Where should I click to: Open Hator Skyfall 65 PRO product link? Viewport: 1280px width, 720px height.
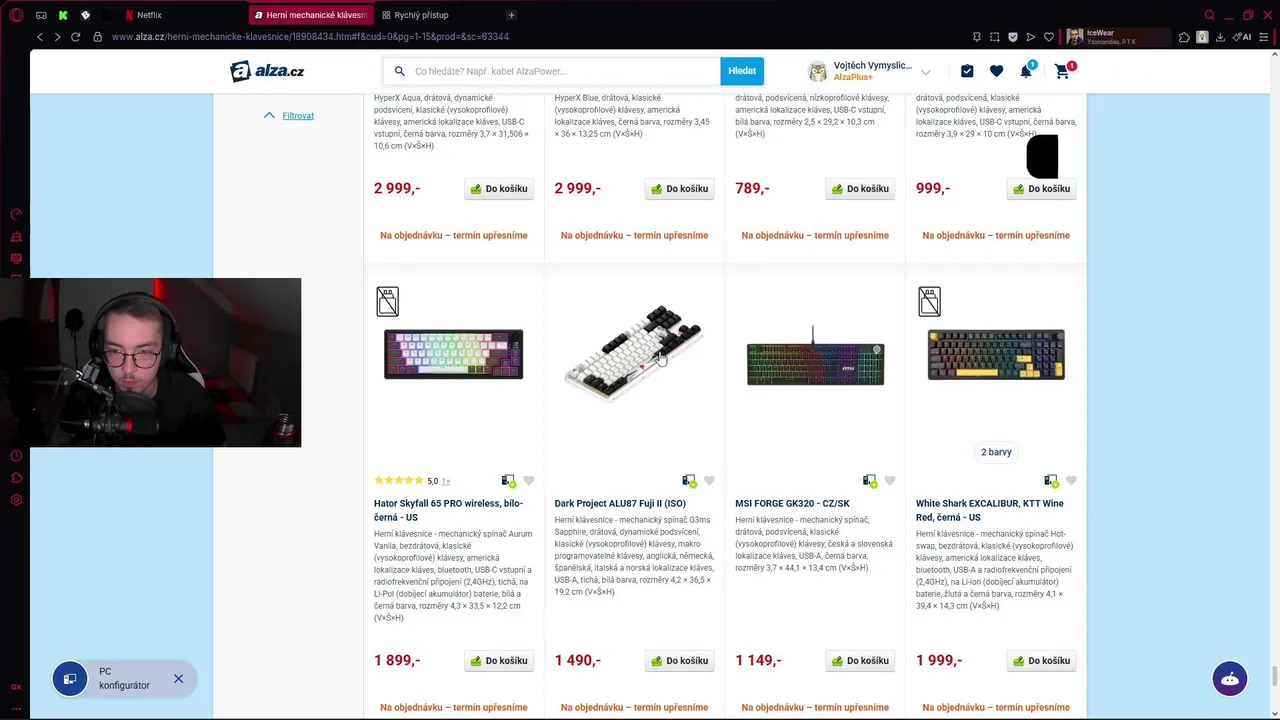tap(448, 510)
